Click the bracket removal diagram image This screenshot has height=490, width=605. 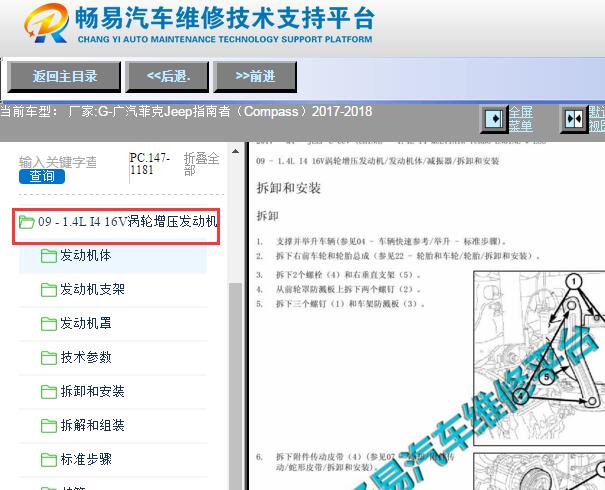539,358
